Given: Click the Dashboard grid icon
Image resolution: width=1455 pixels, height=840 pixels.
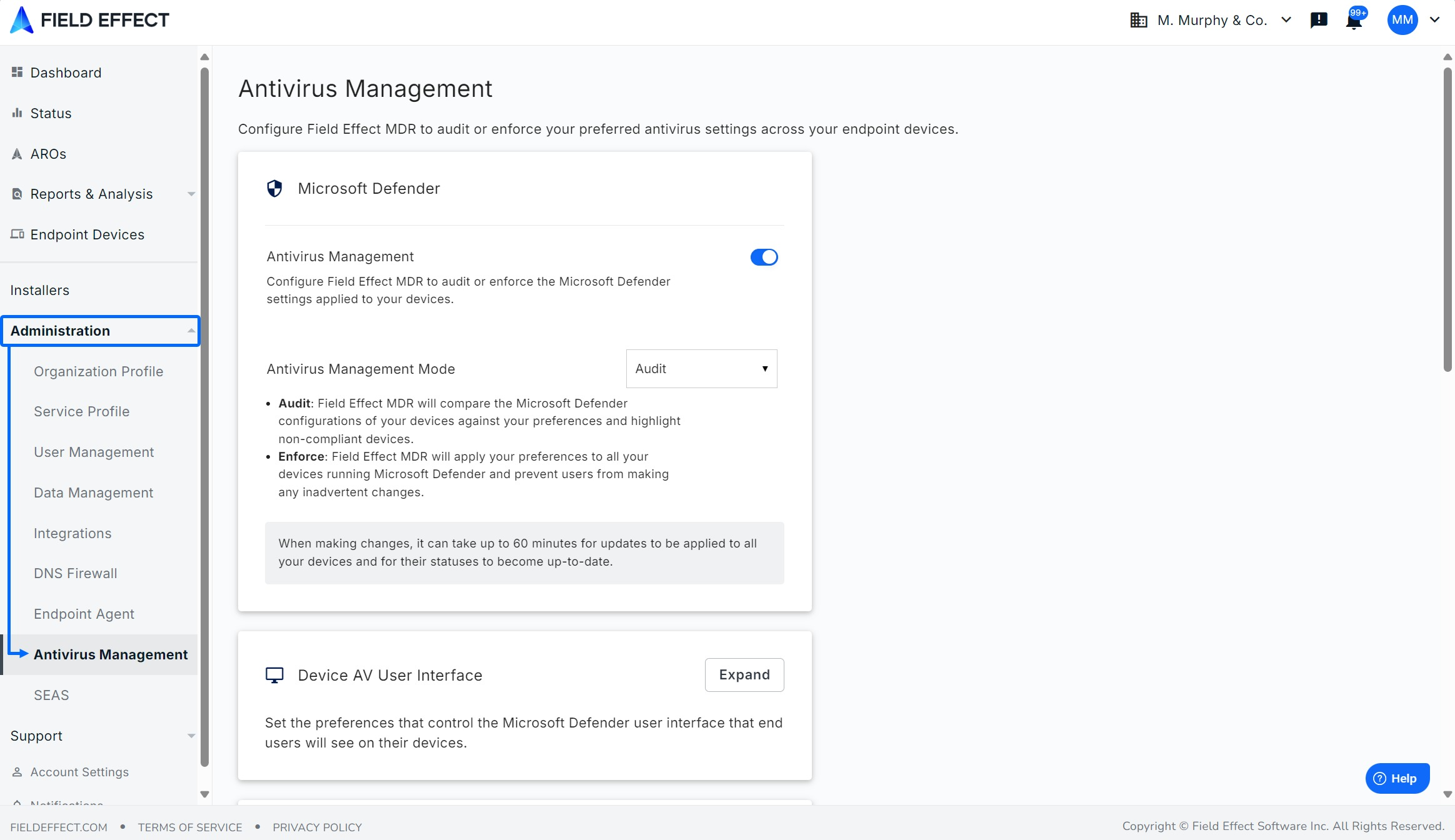Looking at the screenshot, I should (x=17, y=72).
